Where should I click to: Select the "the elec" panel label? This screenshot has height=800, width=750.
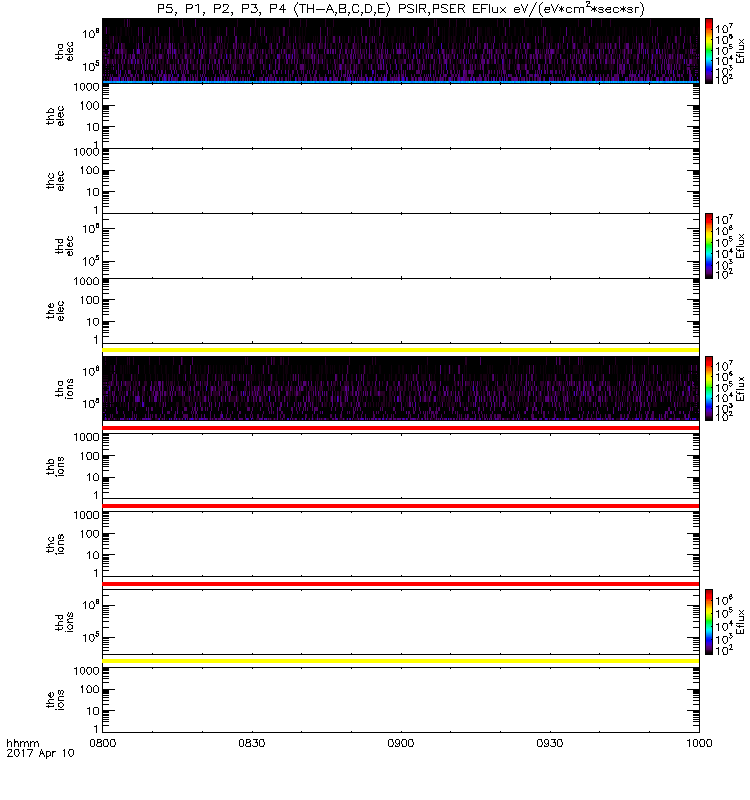coord(55,311)
